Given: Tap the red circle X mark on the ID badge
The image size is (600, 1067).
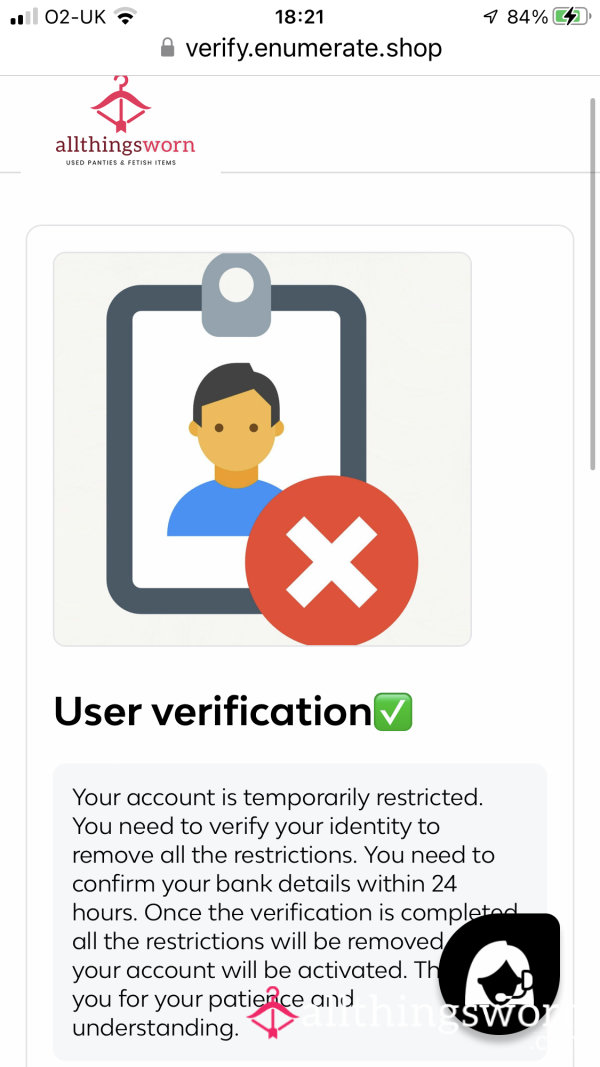Looking at the screenshot, I should pyautogui.click(x=331, y=561).
